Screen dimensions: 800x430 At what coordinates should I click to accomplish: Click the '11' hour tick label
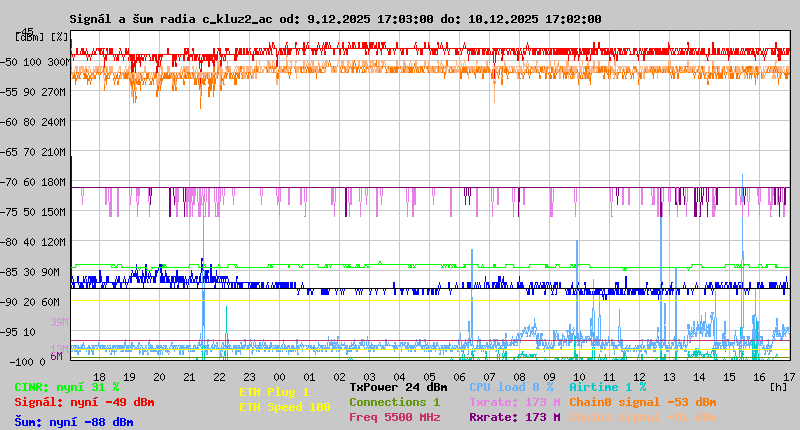pyautogui.click(x=609, y=377)
